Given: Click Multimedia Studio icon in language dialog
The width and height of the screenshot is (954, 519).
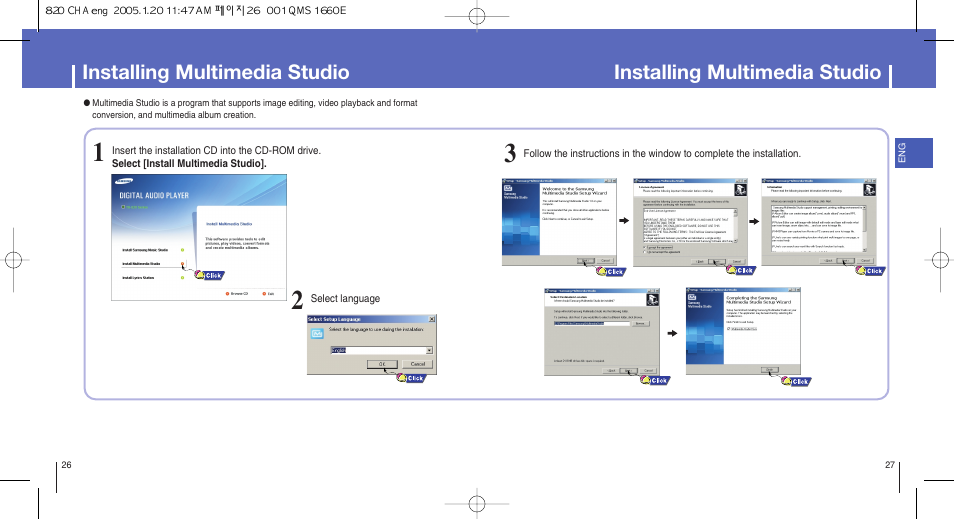Looking at the screenshot, I should pos(318,334).
